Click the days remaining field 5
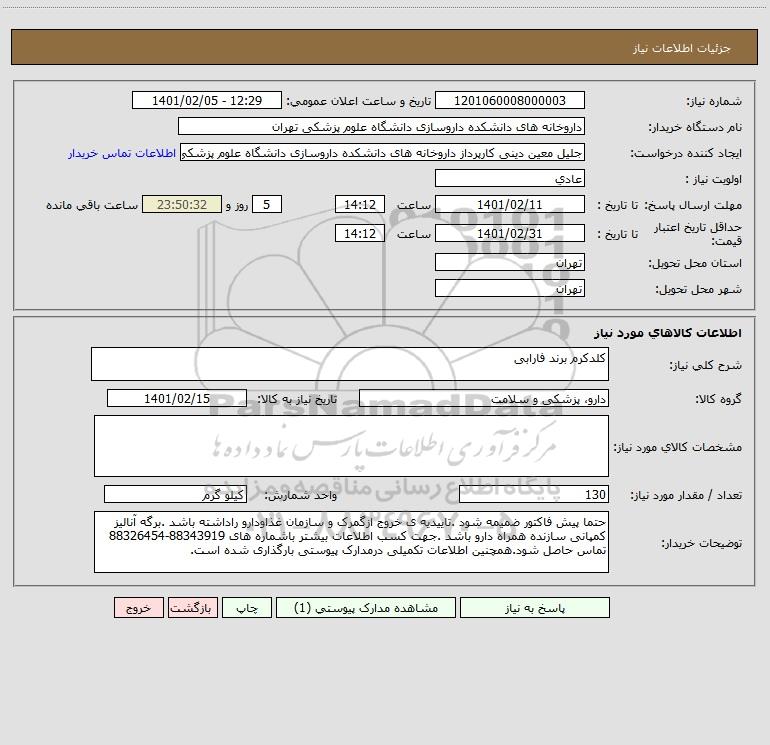 click(267, 204)
